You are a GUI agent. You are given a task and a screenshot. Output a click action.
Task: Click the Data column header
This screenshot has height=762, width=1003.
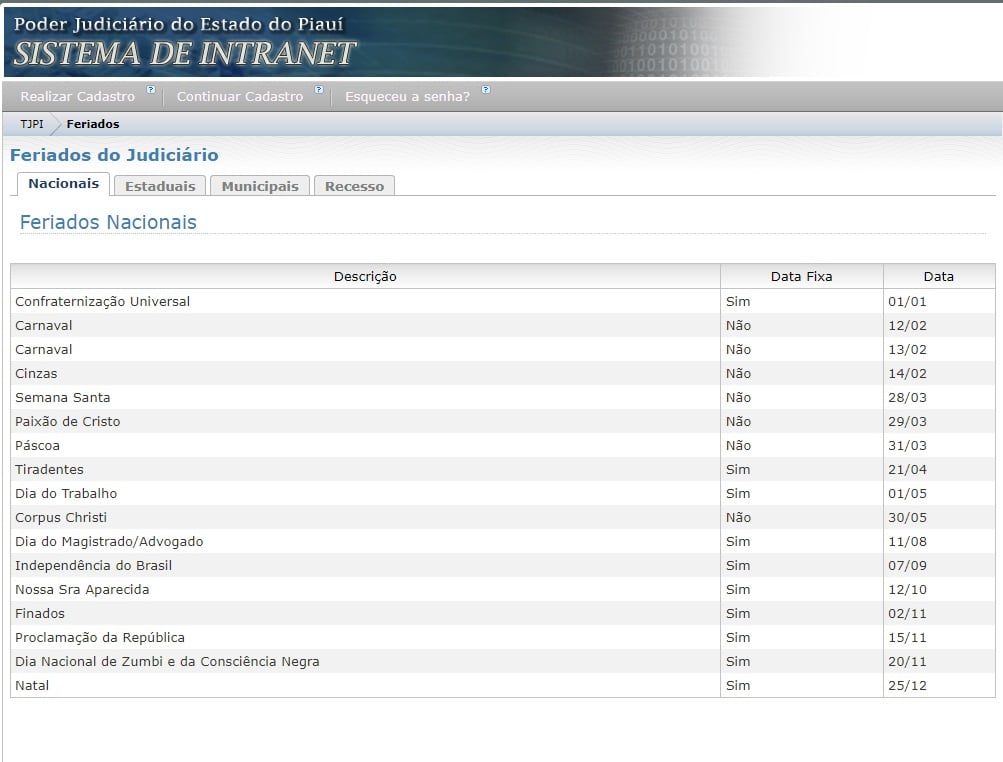pyautogui.click(x=938, y=277)
